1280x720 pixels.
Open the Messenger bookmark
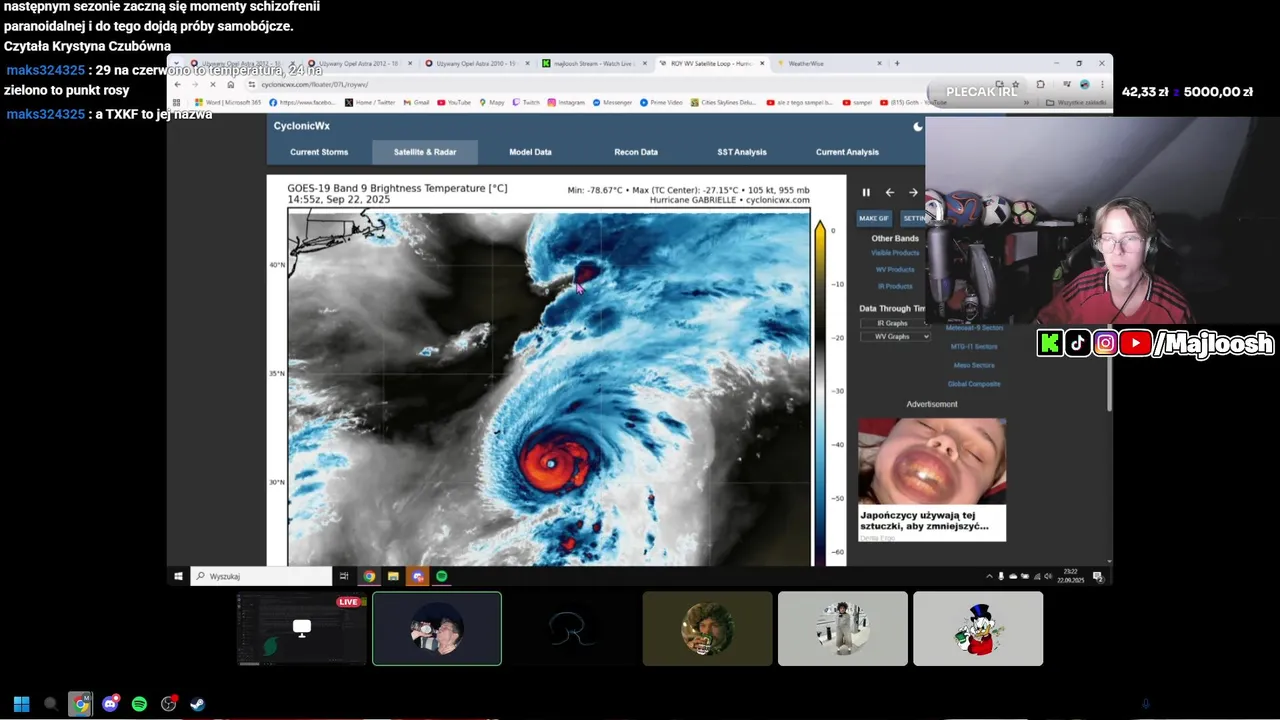(612, 102)
